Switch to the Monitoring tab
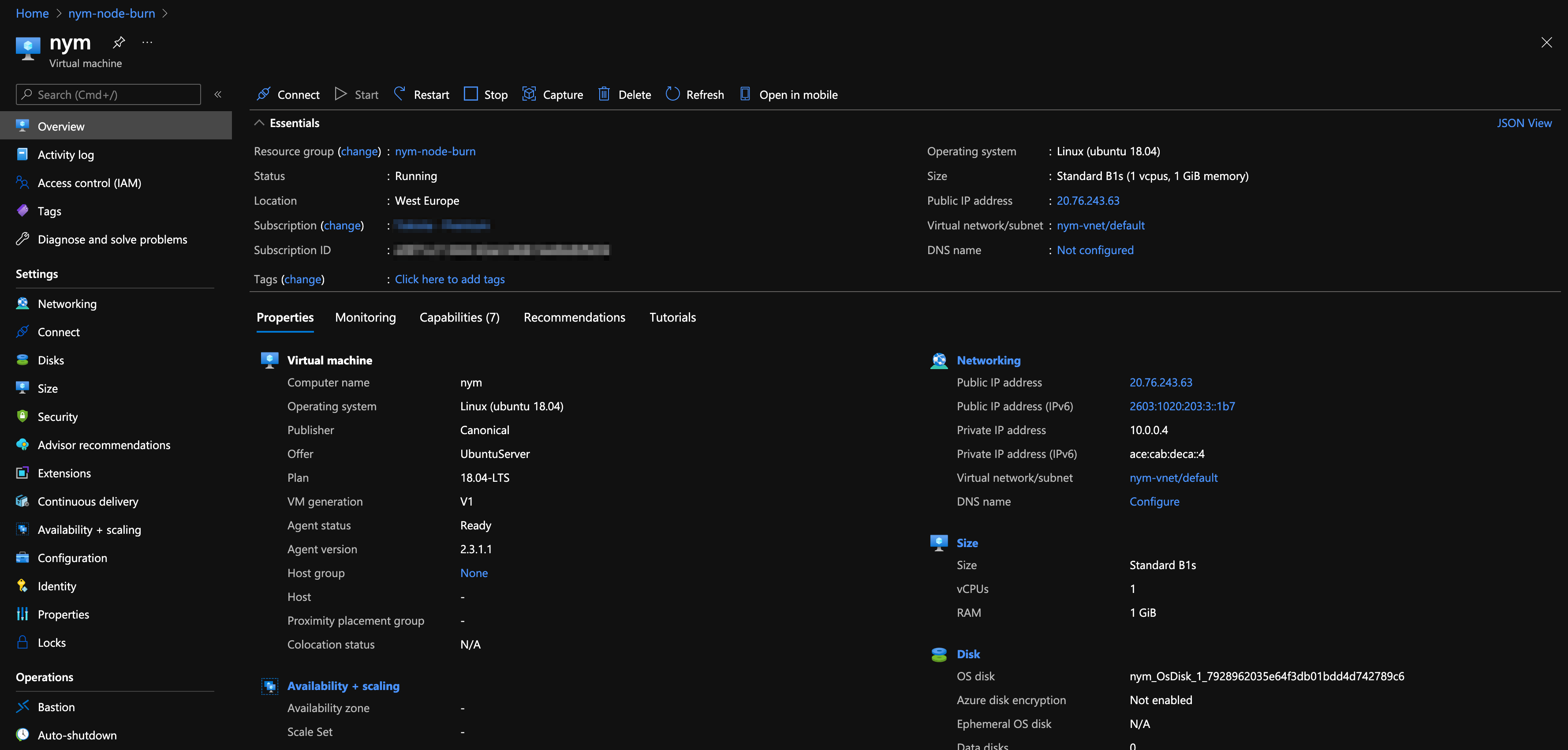 (365, 317)
